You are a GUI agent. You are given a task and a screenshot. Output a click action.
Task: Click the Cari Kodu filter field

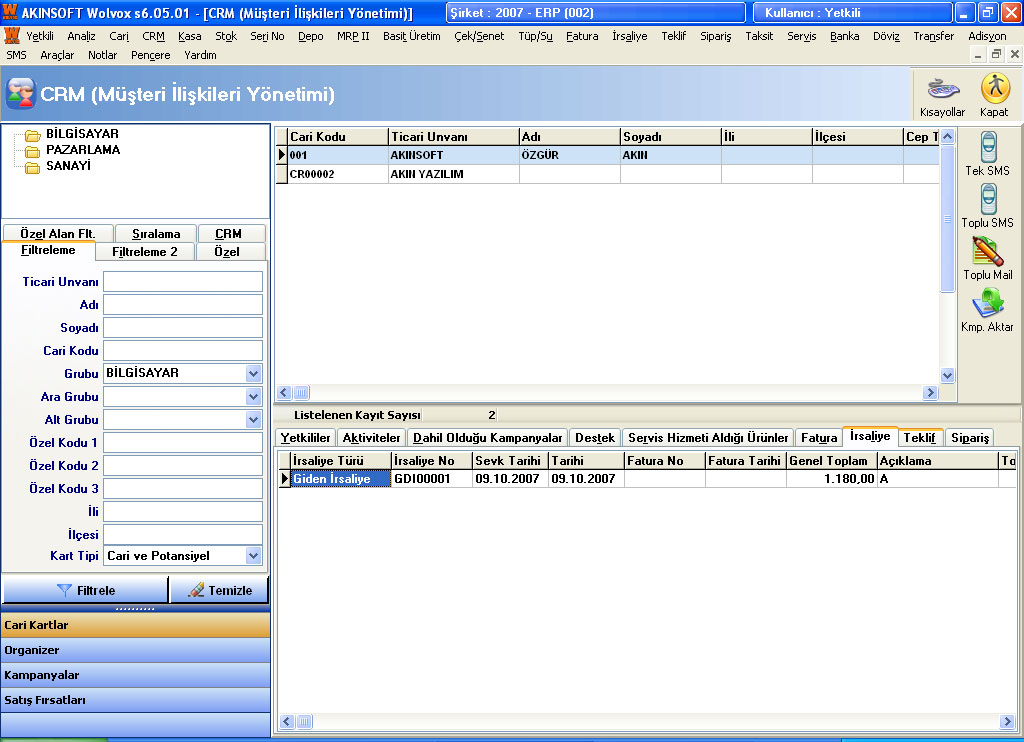point(183,350)
